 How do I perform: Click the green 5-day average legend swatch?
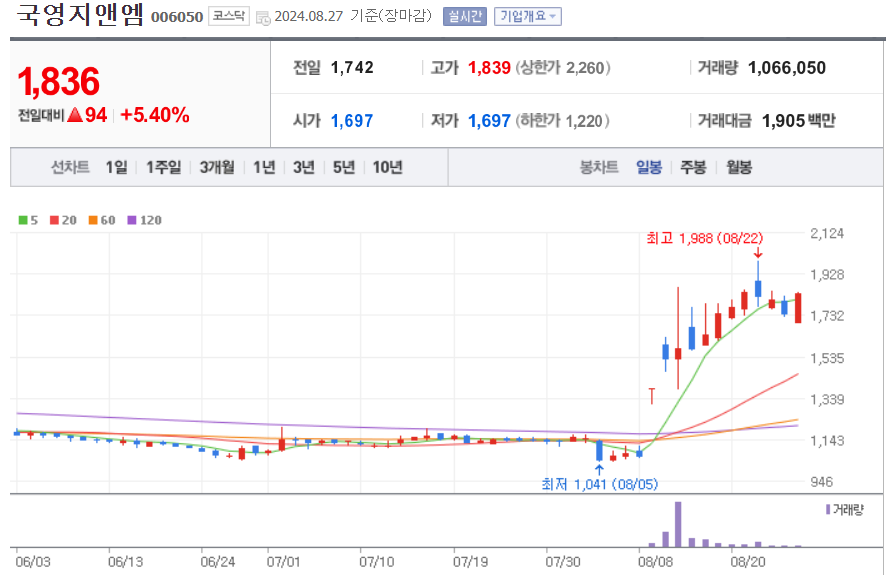[23, 220]
